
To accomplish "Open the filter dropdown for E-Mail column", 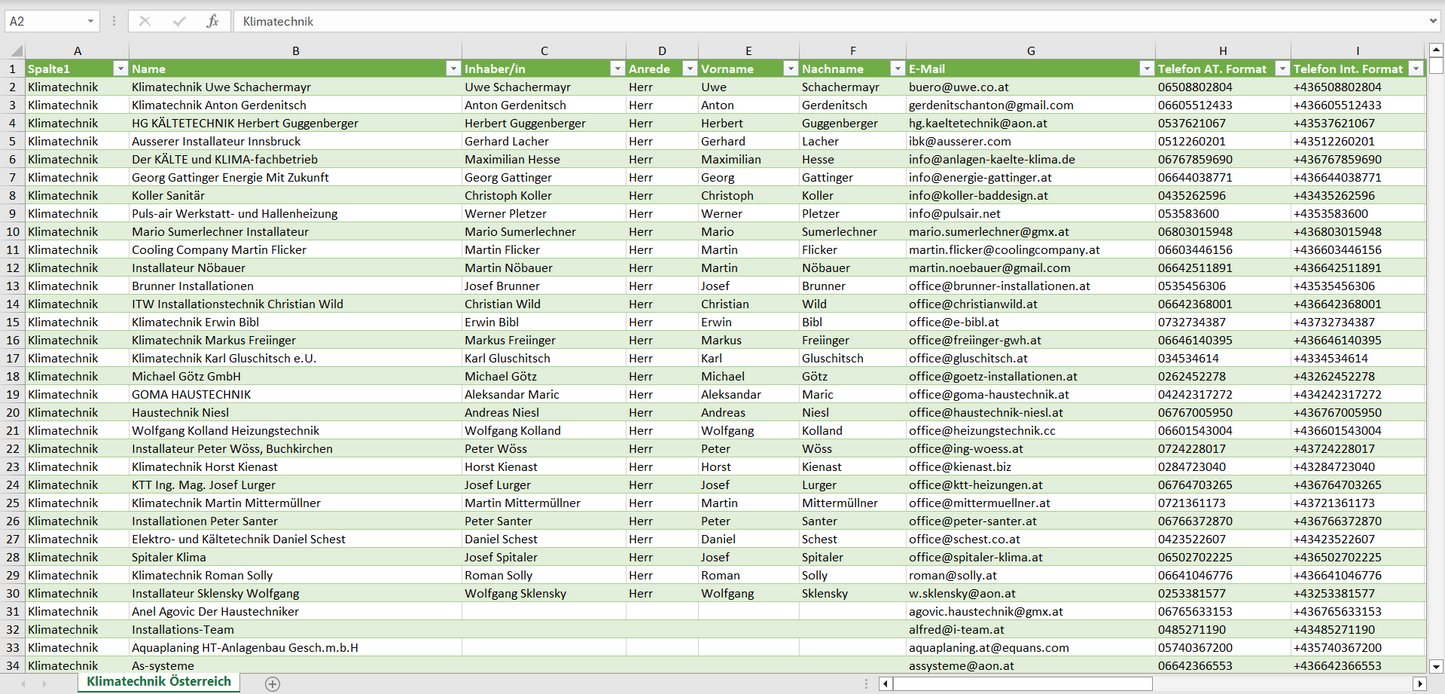I will pyautogui.click(x=1145, y=69).
